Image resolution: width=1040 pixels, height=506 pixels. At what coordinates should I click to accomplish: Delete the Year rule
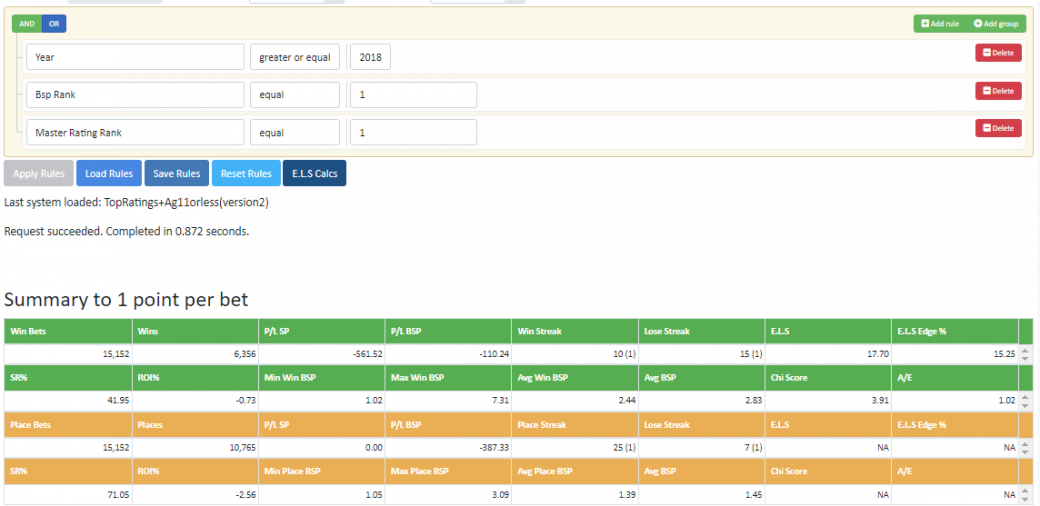pyautogui.click(x=998, y=52)
